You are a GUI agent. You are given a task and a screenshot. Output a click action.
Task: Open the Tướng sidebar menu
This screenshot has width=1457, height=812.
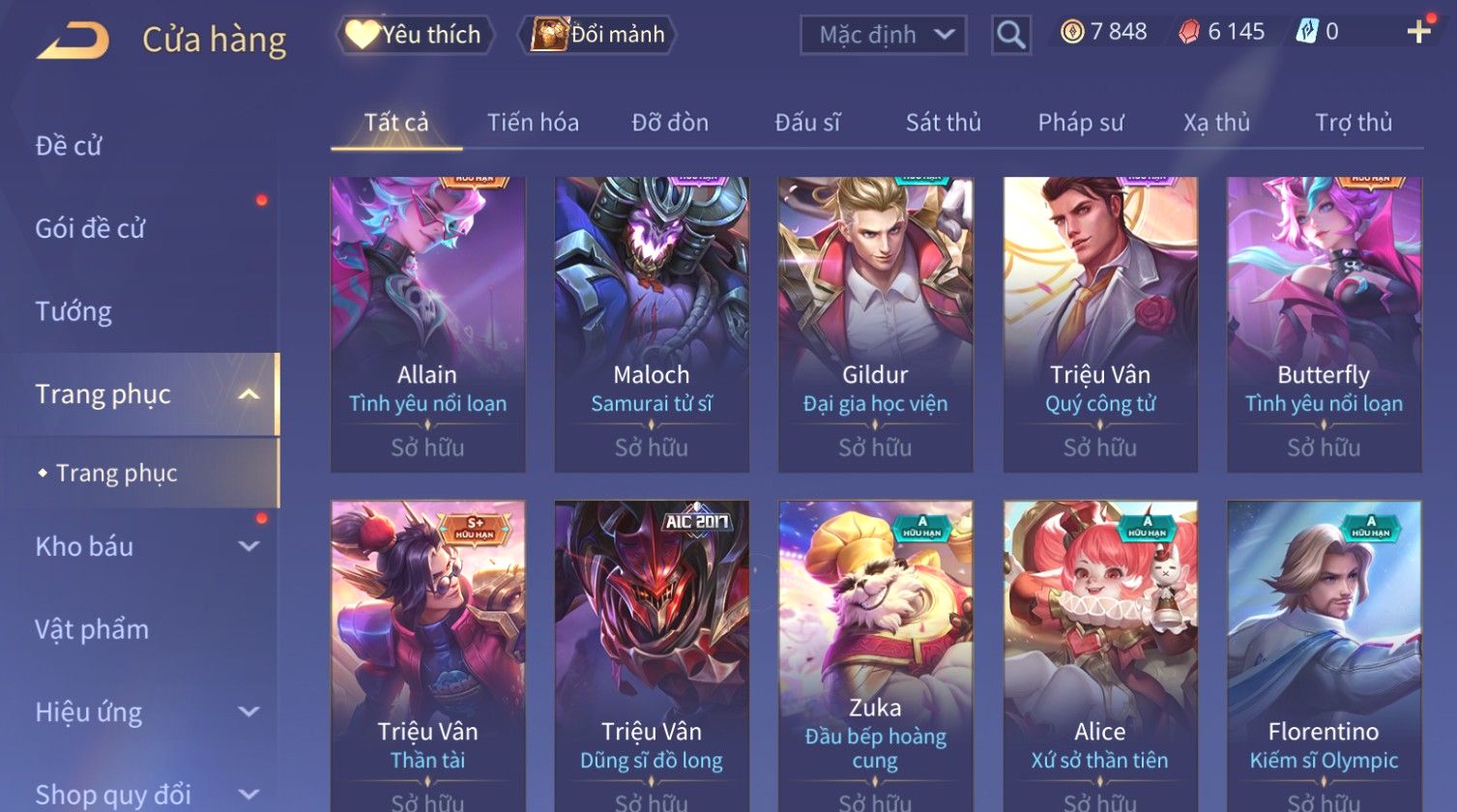pos(73,311)
